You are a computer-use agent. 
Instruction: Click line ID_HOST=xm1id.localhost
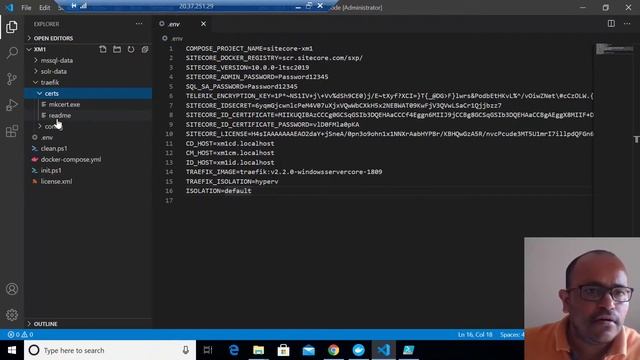pos(230,162)
